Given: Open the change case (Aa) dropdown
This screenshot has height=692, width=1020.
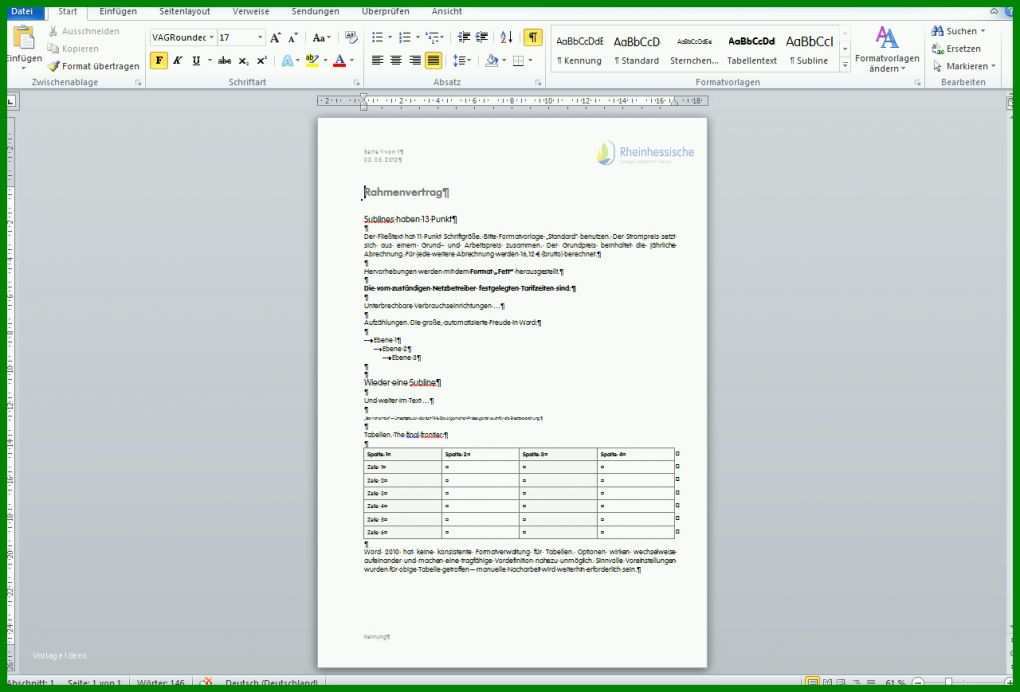Looking at the screenshot, I should [321, 38].
